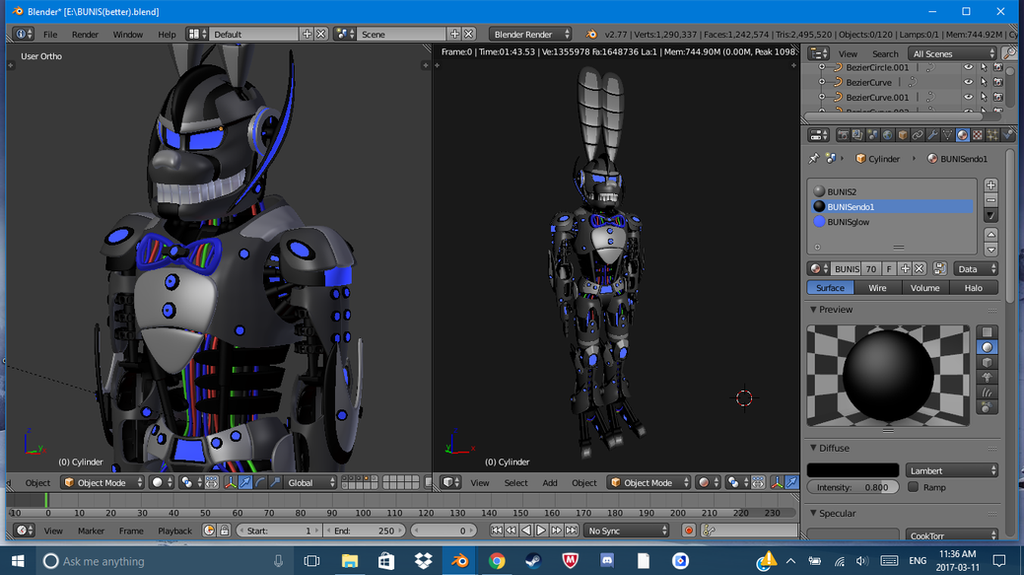Enable the diffuse Ramp checkbox
The image size is (1024, 575).
913,487
